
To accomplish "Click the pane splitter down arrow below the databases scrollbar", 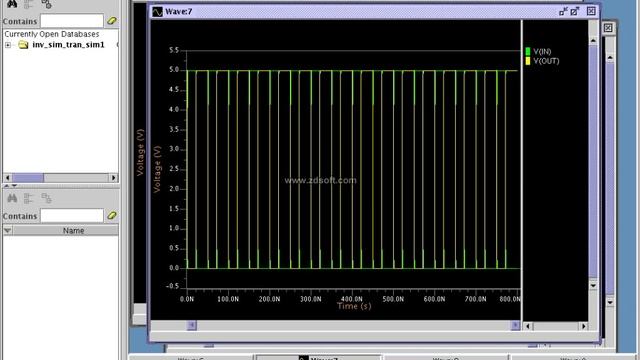I will click(14, 186).
